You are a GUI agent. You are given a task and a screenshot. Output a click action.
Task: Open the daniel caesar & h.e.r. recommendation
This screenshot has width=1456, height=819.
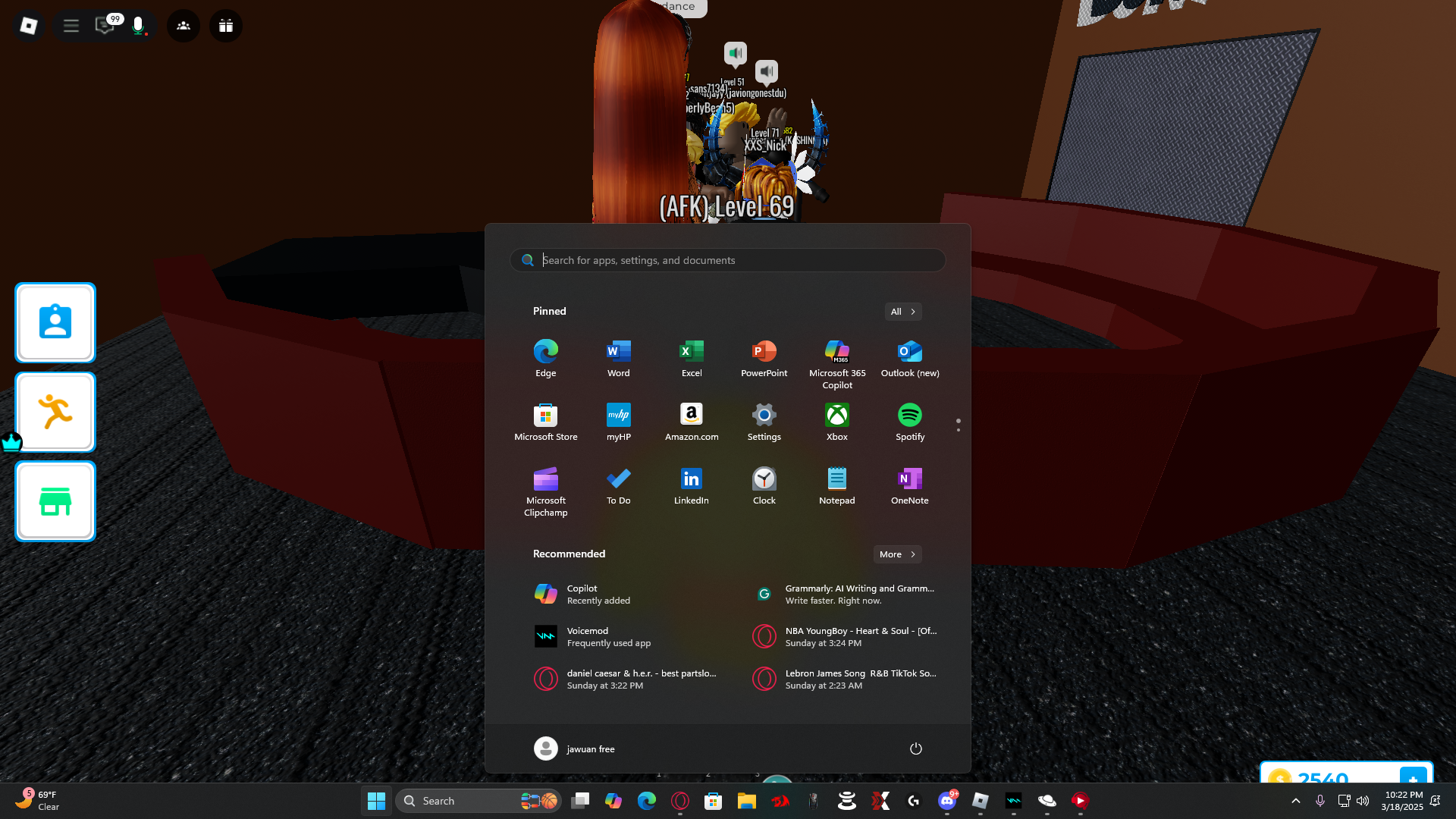pyautogui.click(x=625, y=679)
